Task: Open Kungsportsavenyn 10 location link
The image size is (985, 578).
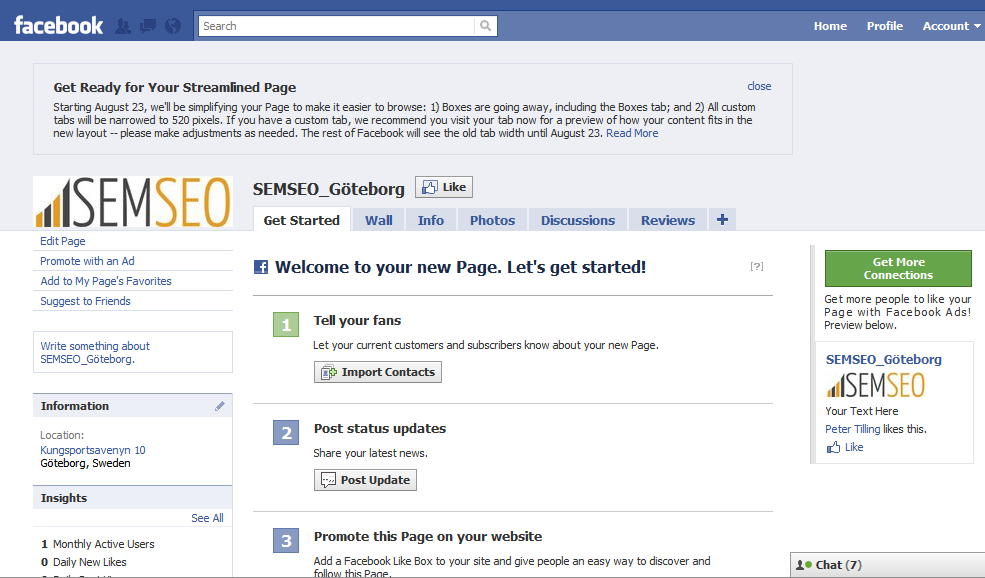Action: pos(92,450)
